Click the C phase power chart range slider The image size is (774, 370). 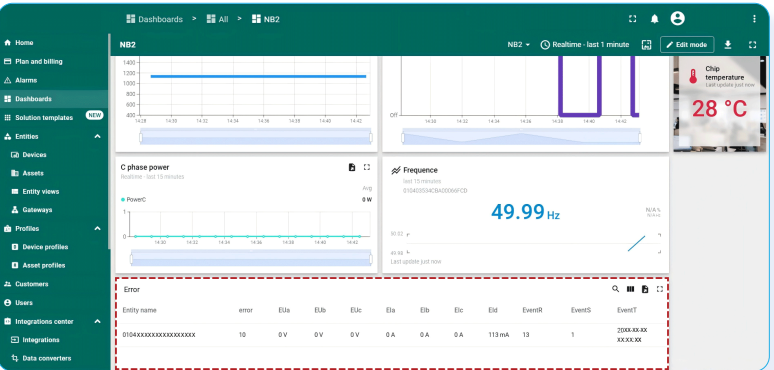251,259
